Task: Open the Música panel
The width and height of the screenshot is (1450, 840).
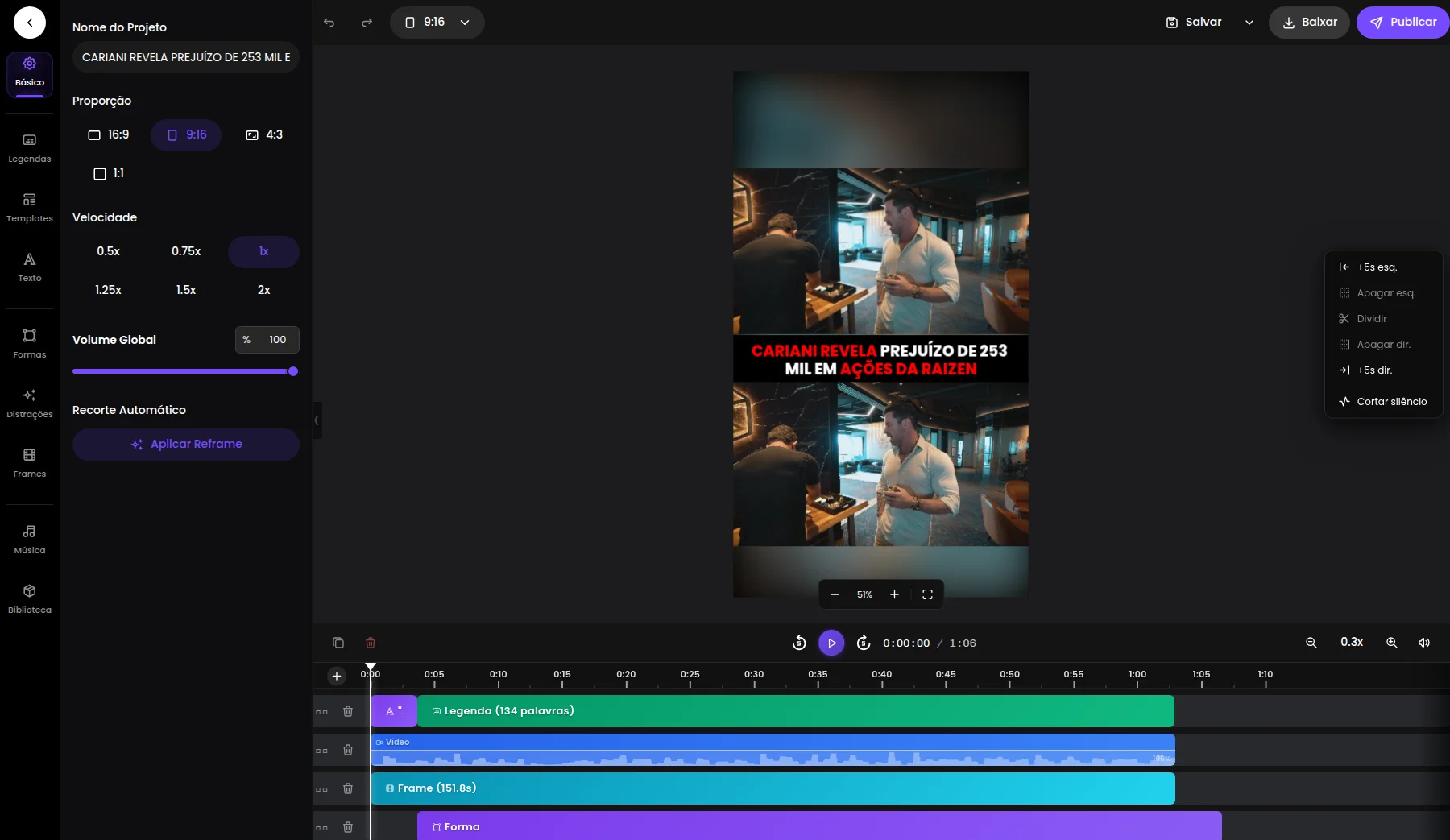Action: [29, 538]
